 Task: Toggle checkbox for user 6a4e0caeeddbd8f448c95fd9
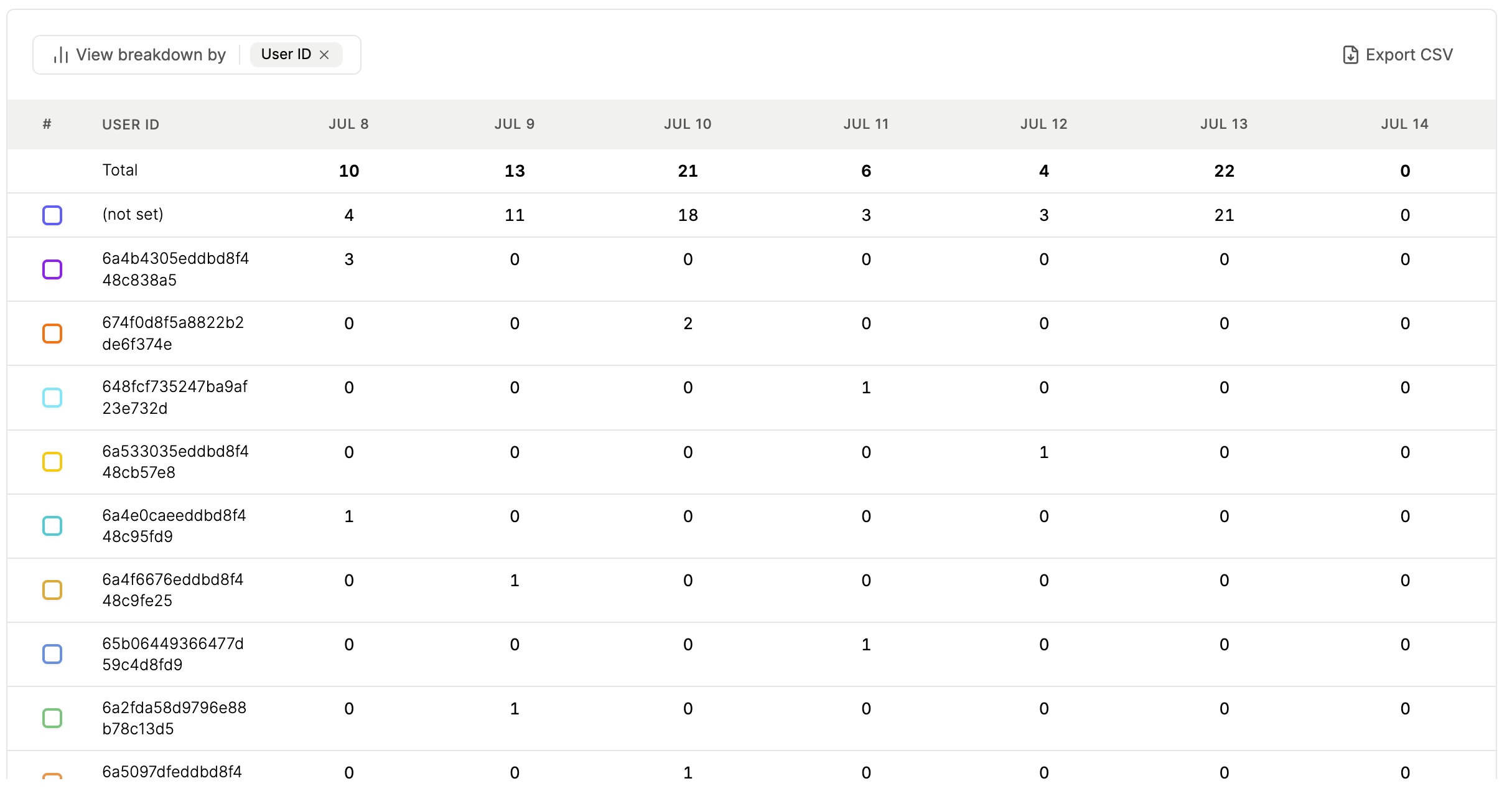pos(52,526)
